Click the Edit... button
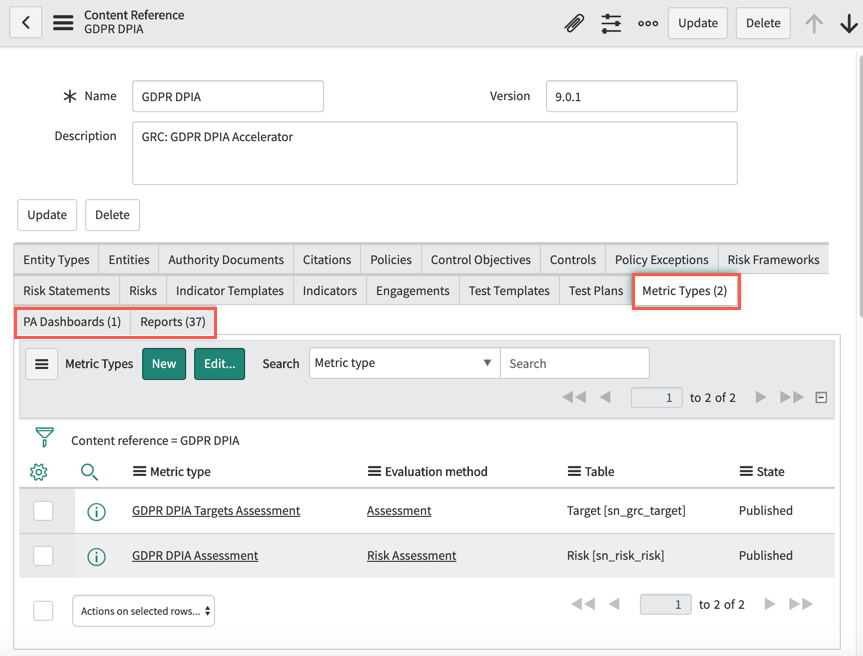863x656 pixels. click(x=220, y=364)
